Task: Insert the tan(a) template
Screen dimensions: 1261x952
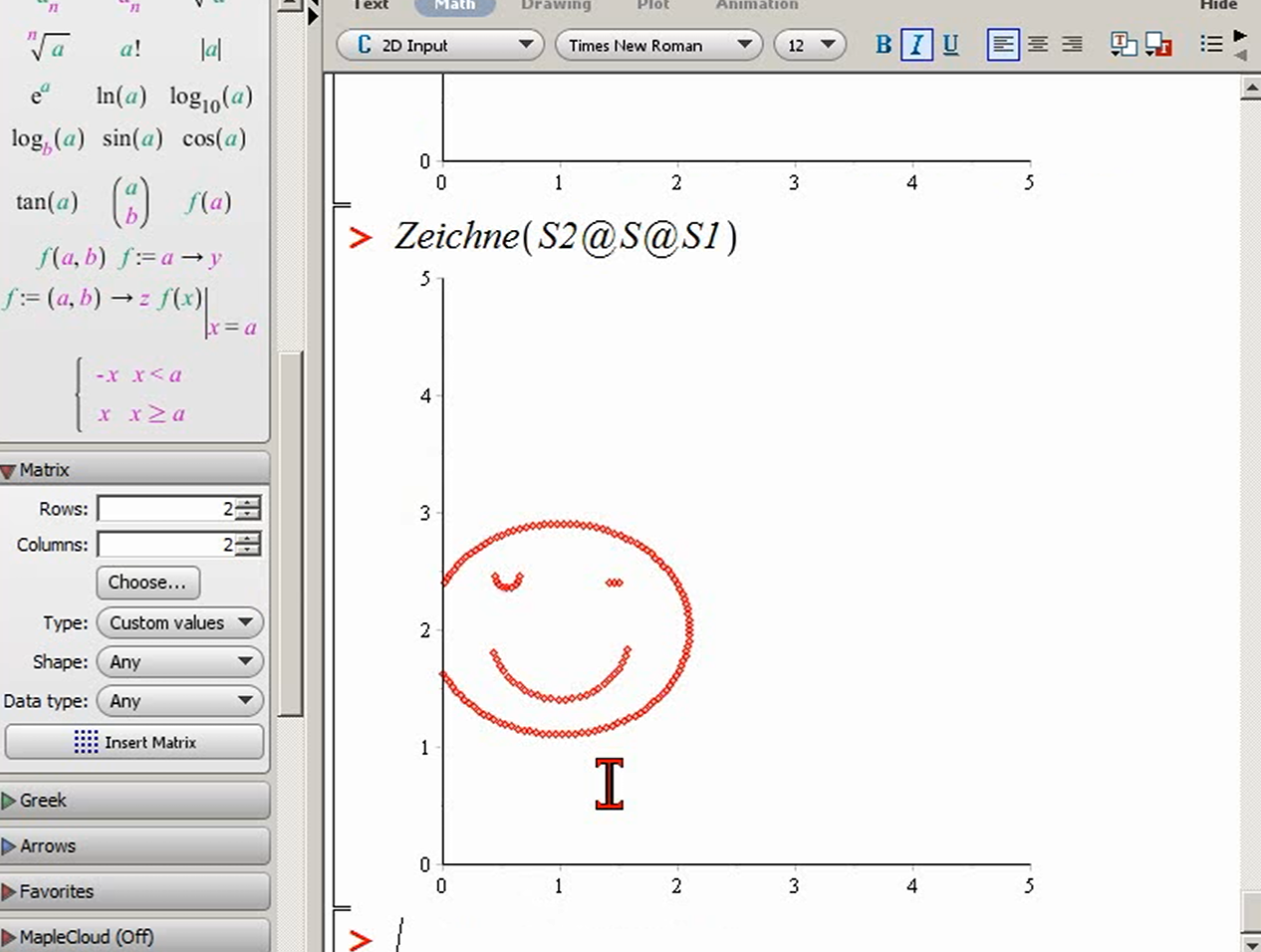Action: pos(47,202)
